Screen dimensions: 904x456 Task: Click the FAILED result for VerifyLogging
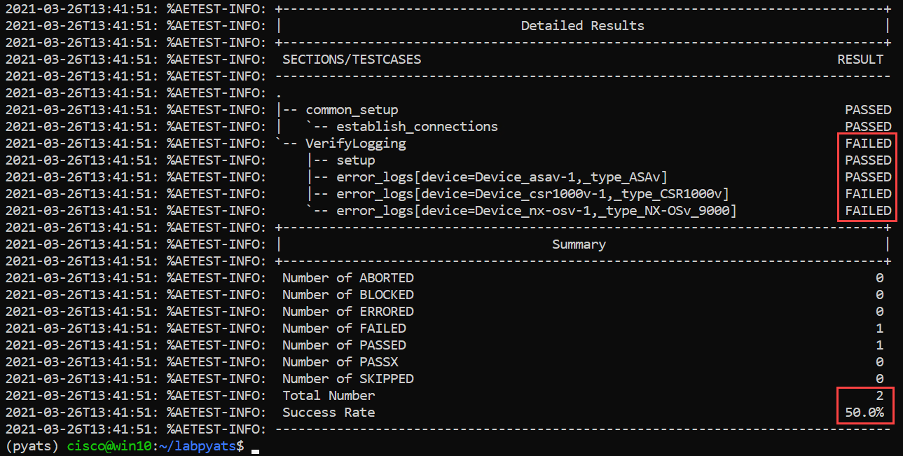pos(868,144)
